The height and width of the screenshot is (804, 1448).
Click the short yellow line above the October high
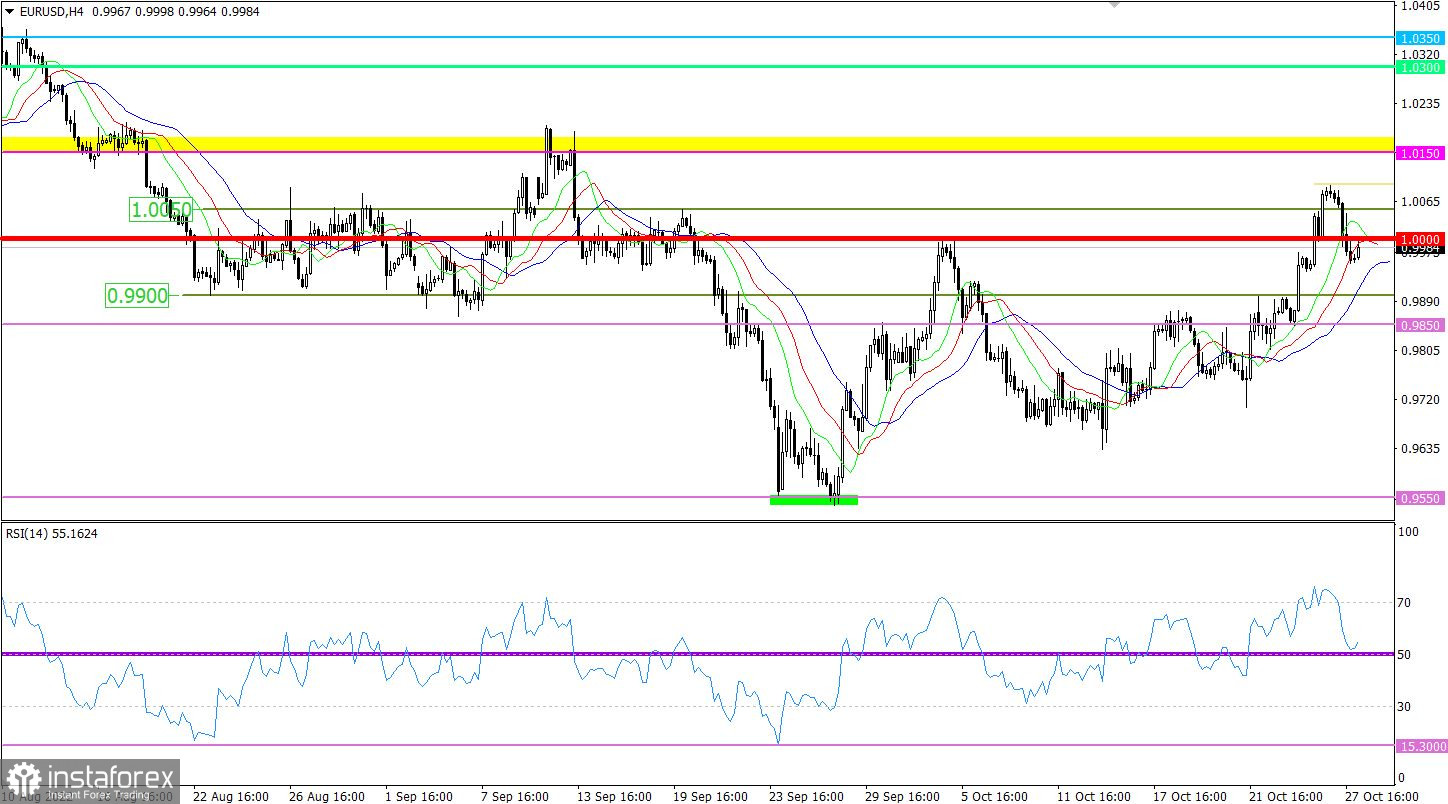pos(1354,184)
